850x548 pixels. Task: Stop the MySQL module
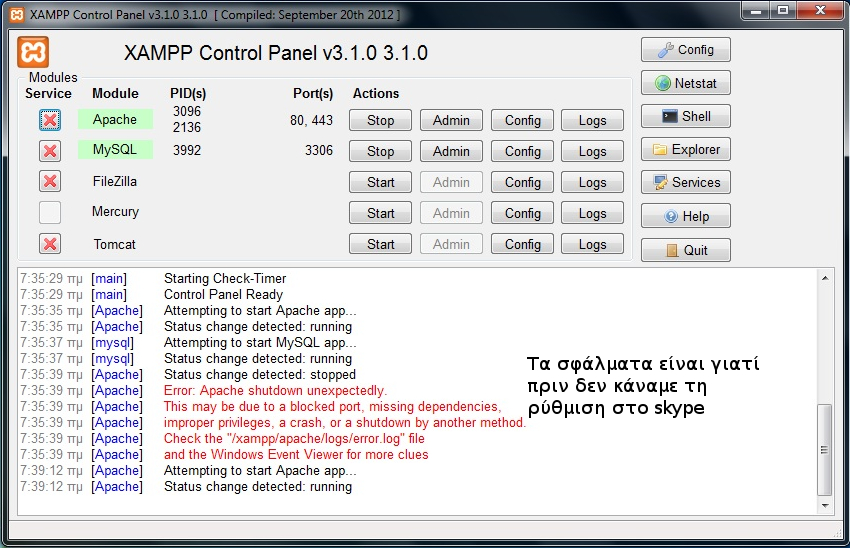point(381,151)
